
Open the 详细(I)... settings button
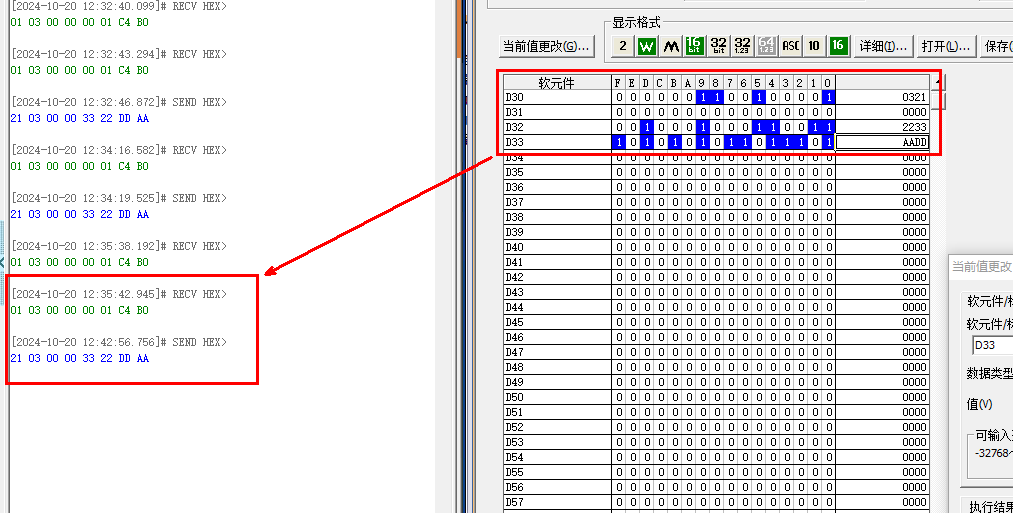click(x=883, y=46)
